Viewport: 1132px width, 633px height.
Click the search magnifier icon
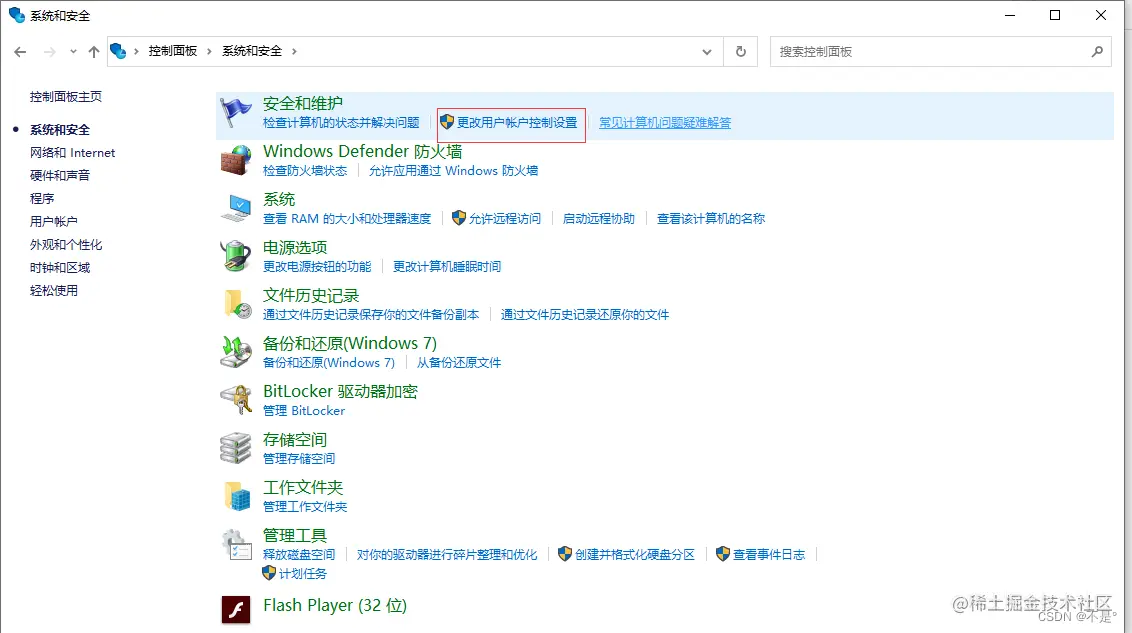point(1097,51)
